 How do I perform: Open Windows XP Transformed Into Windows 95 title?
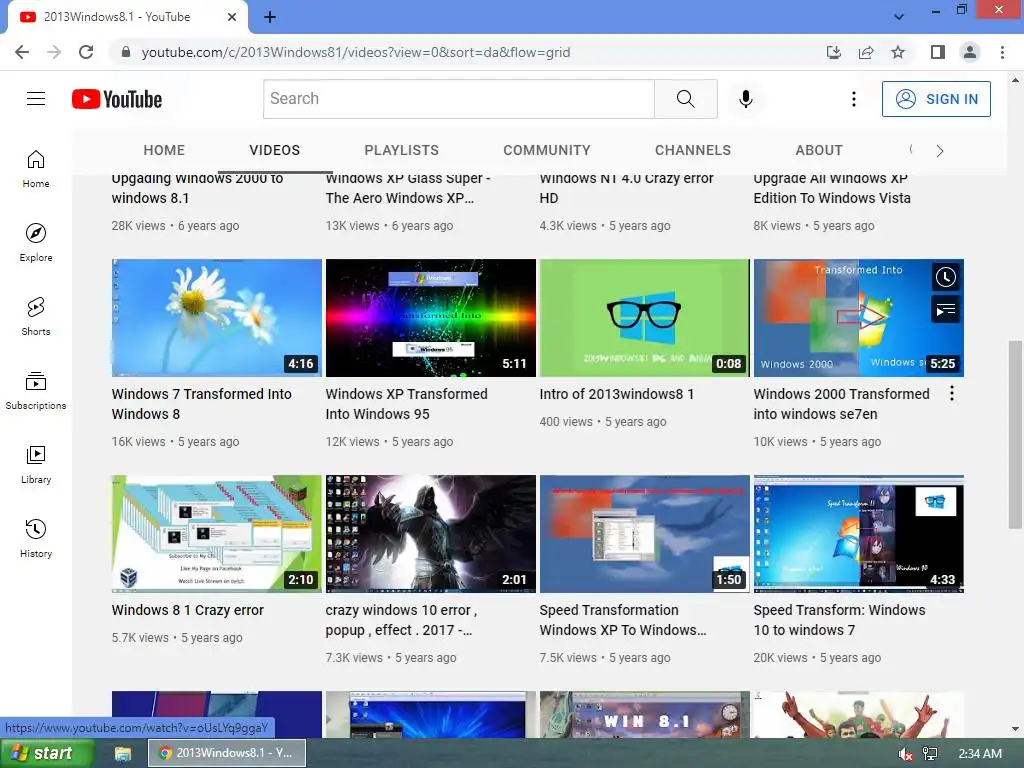406,404
